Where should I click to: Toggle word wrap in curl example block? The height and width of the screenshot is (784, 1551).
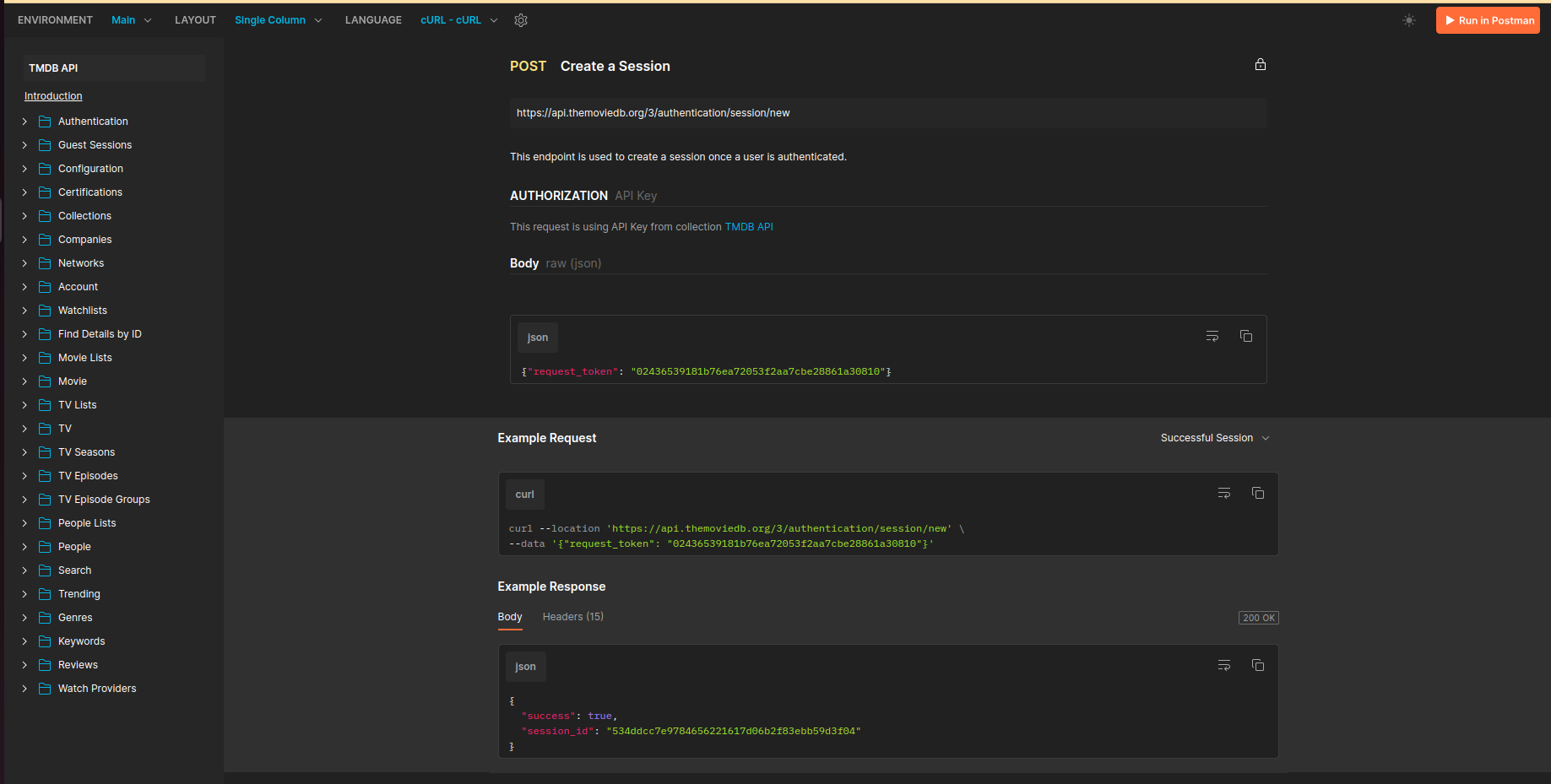1224,493
